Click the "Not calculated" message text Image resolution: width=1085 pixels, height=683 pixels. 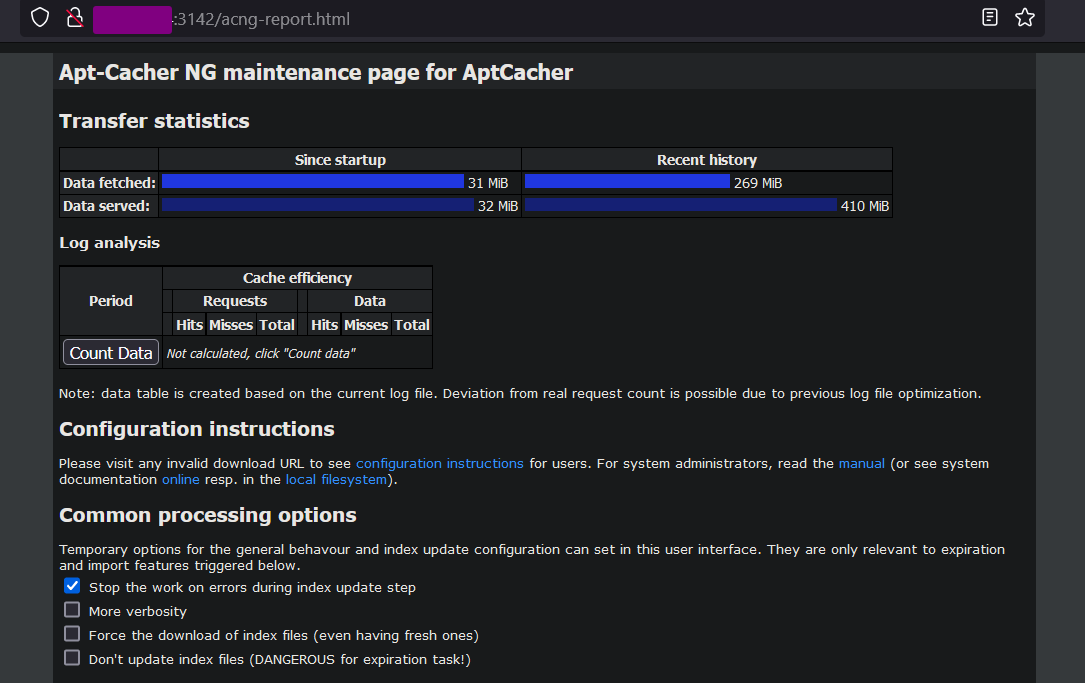pos(261,354)
